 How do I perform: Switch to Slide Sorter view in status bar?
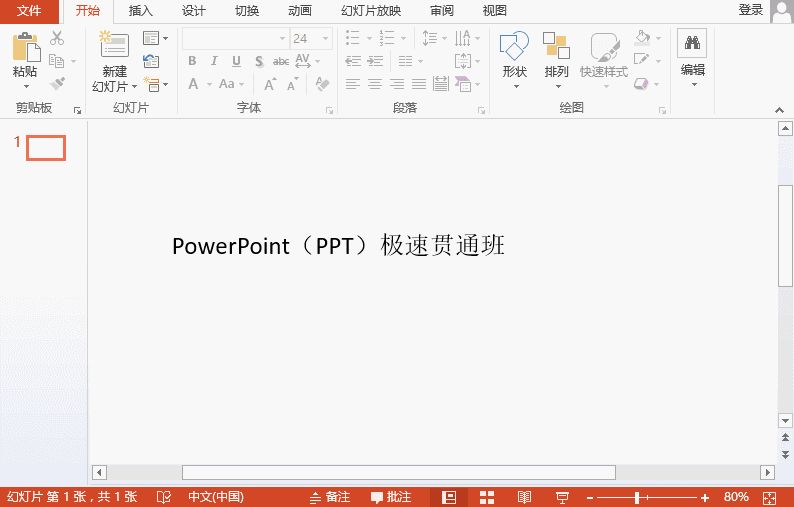(488, 497)
